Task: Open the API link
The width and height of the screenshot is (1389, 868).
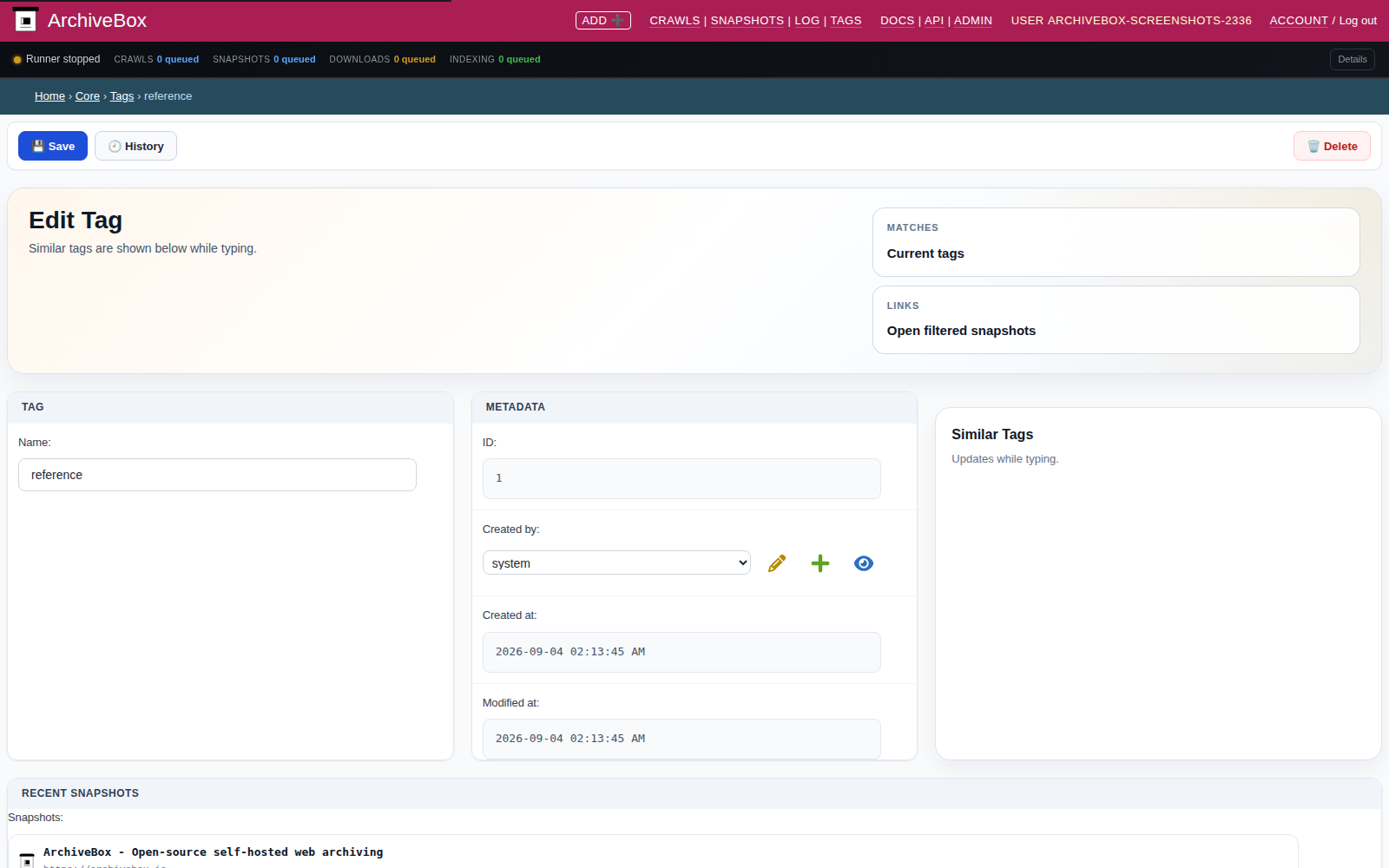Action: [x=934, y=21]
